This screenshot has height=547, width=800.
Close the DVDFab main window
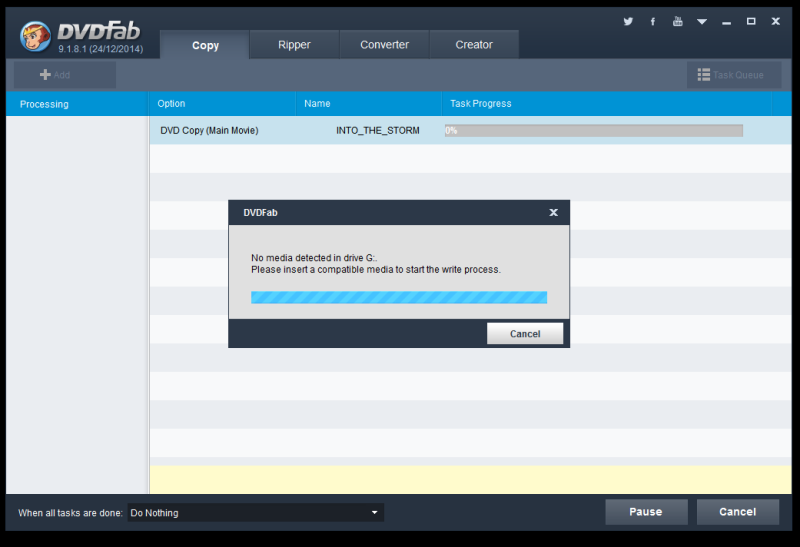(776, 21)
